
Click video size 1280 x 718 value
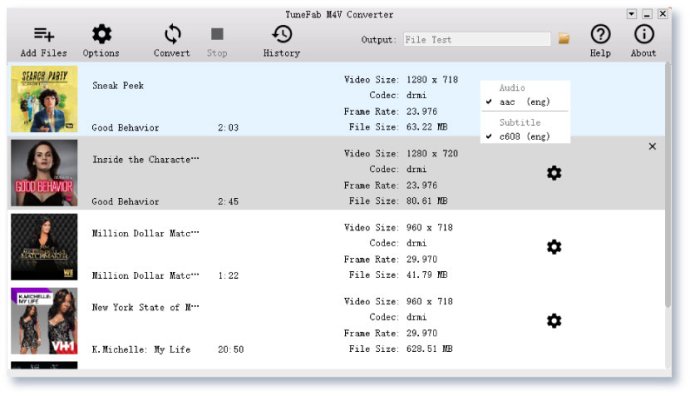pos(432,79)
